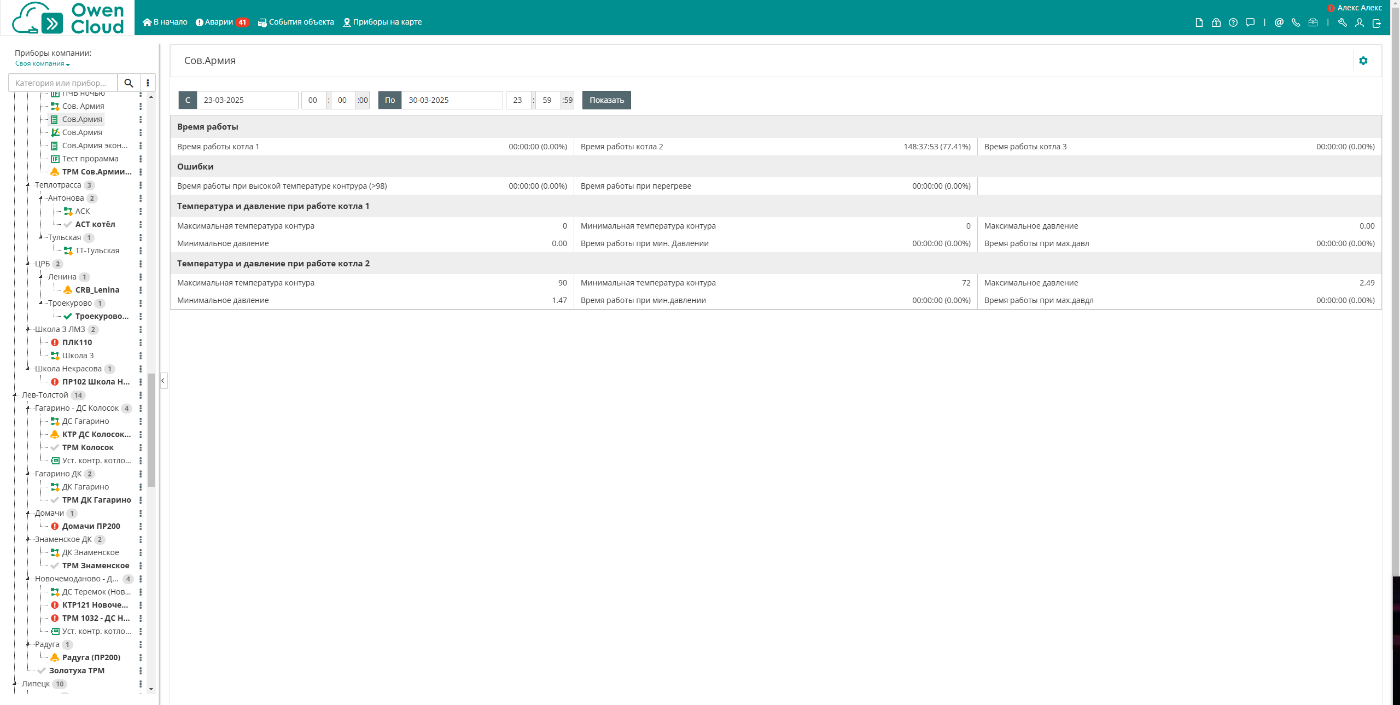Collapse the Теплотрасса tree group
Screen dimensions: 1400x705
[27, 185]
